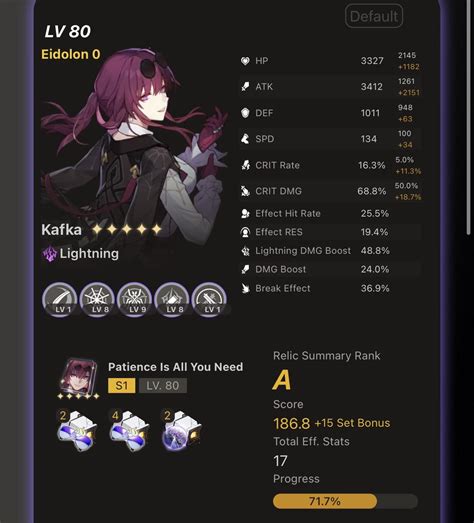
Task: Open the purple planar ornament set icon
Action: click(181, 430)
